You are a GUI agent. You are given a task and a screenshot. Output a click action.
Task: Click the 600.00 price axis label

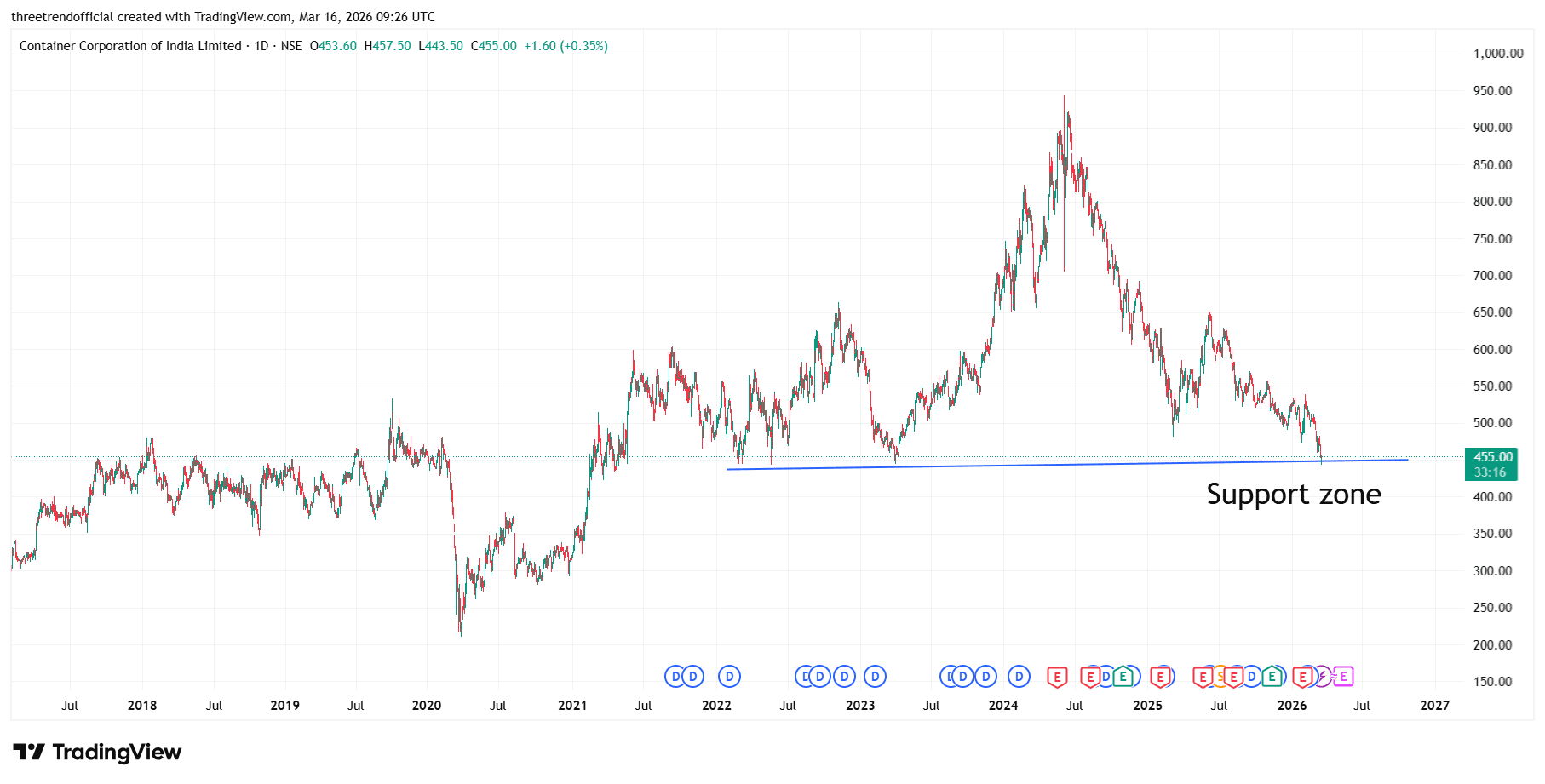click(1493, 350)
